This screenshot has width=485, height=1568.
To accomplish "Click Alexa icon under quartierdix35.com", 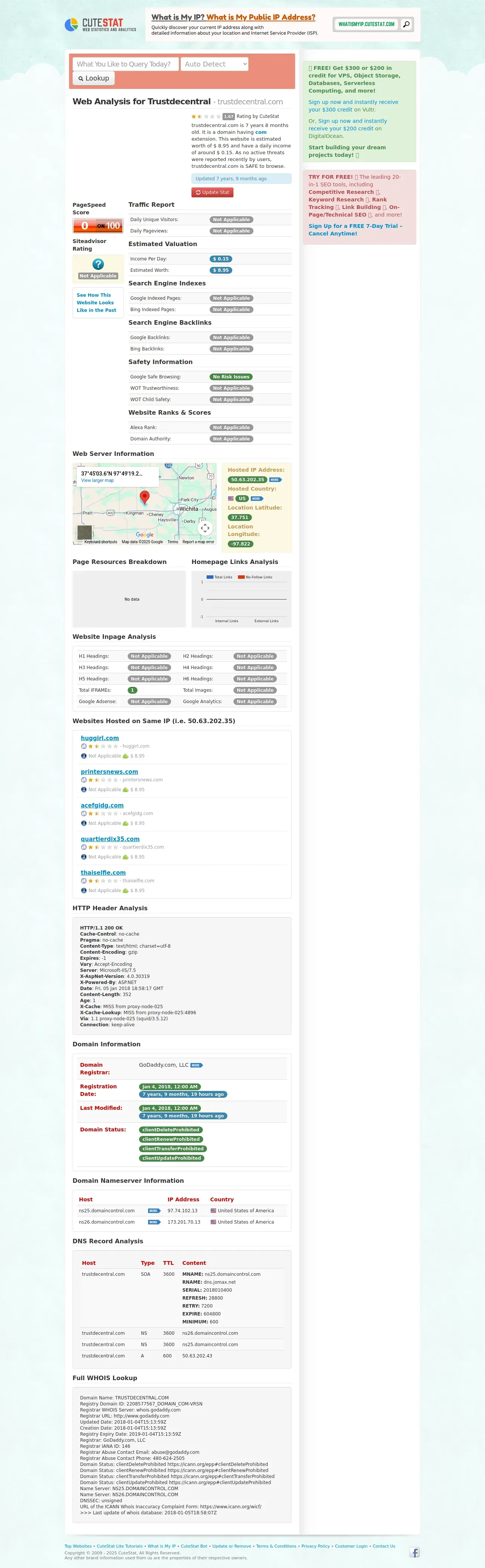I will coord(84,857).
